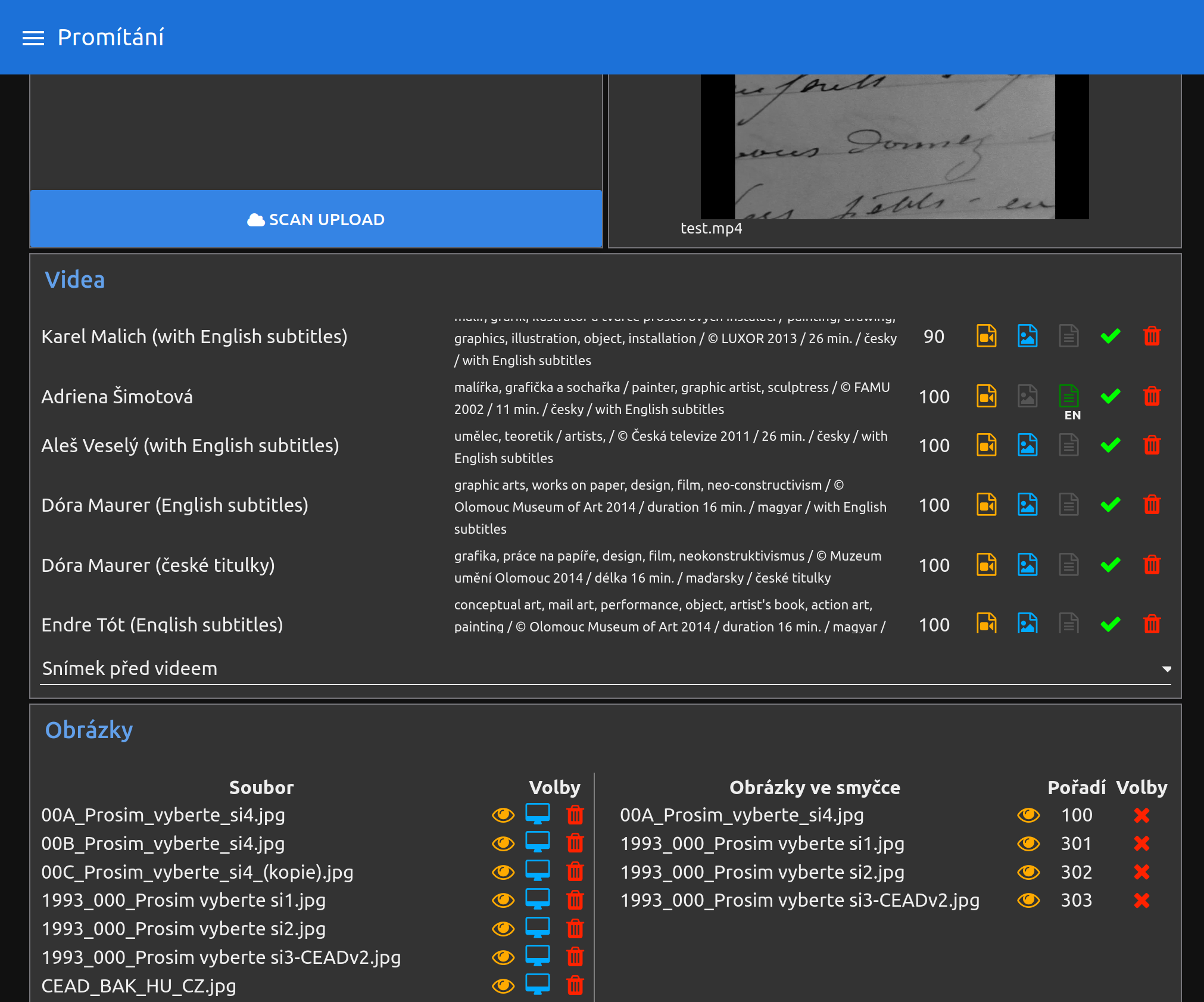Click the subtitle document icon for Karel Malich
The width and height of the screenshot is (1204, 1002).
pos(1069,337)
